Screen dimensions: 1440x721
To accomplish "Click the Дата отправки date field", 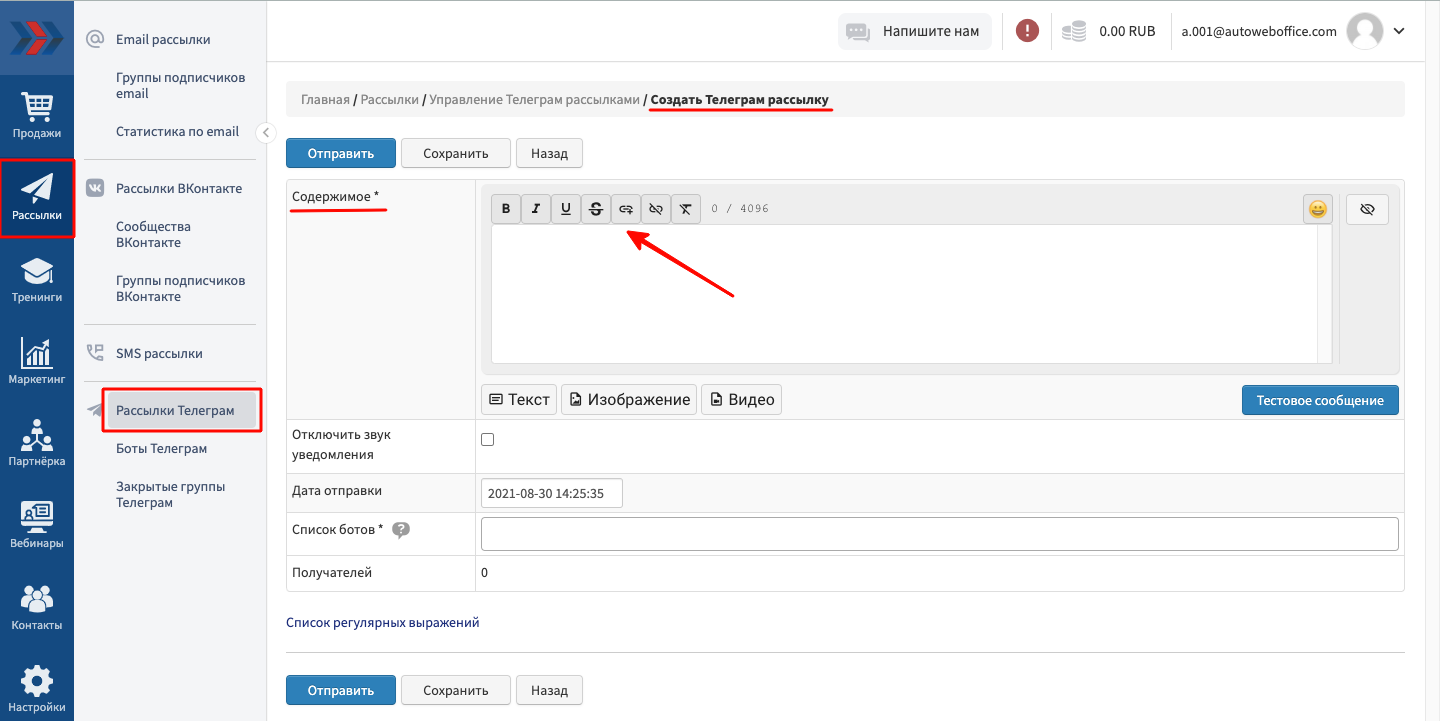I will [552, 493].
